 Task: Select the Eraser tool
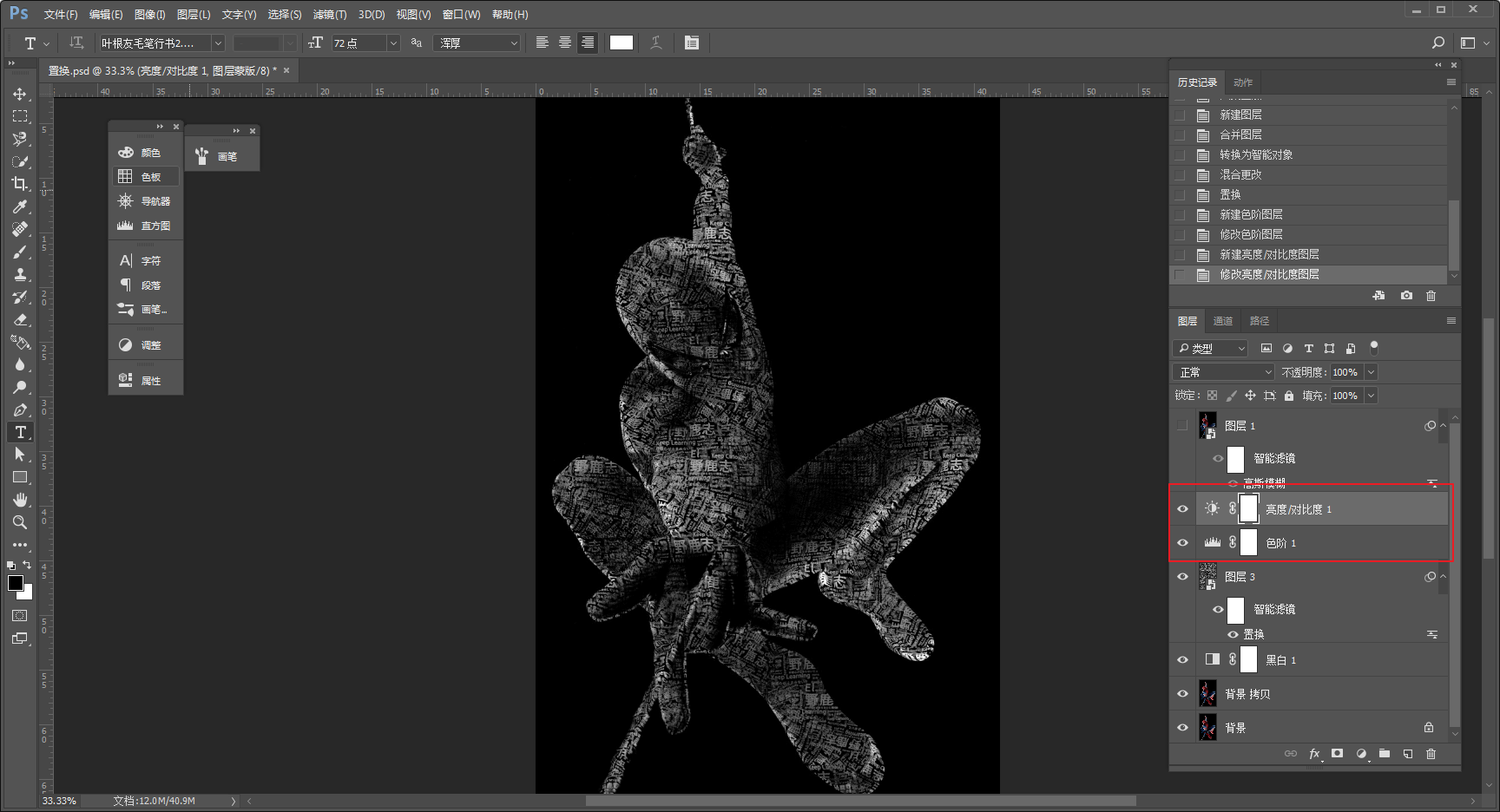pyautogui.click(x=19, y=319)
